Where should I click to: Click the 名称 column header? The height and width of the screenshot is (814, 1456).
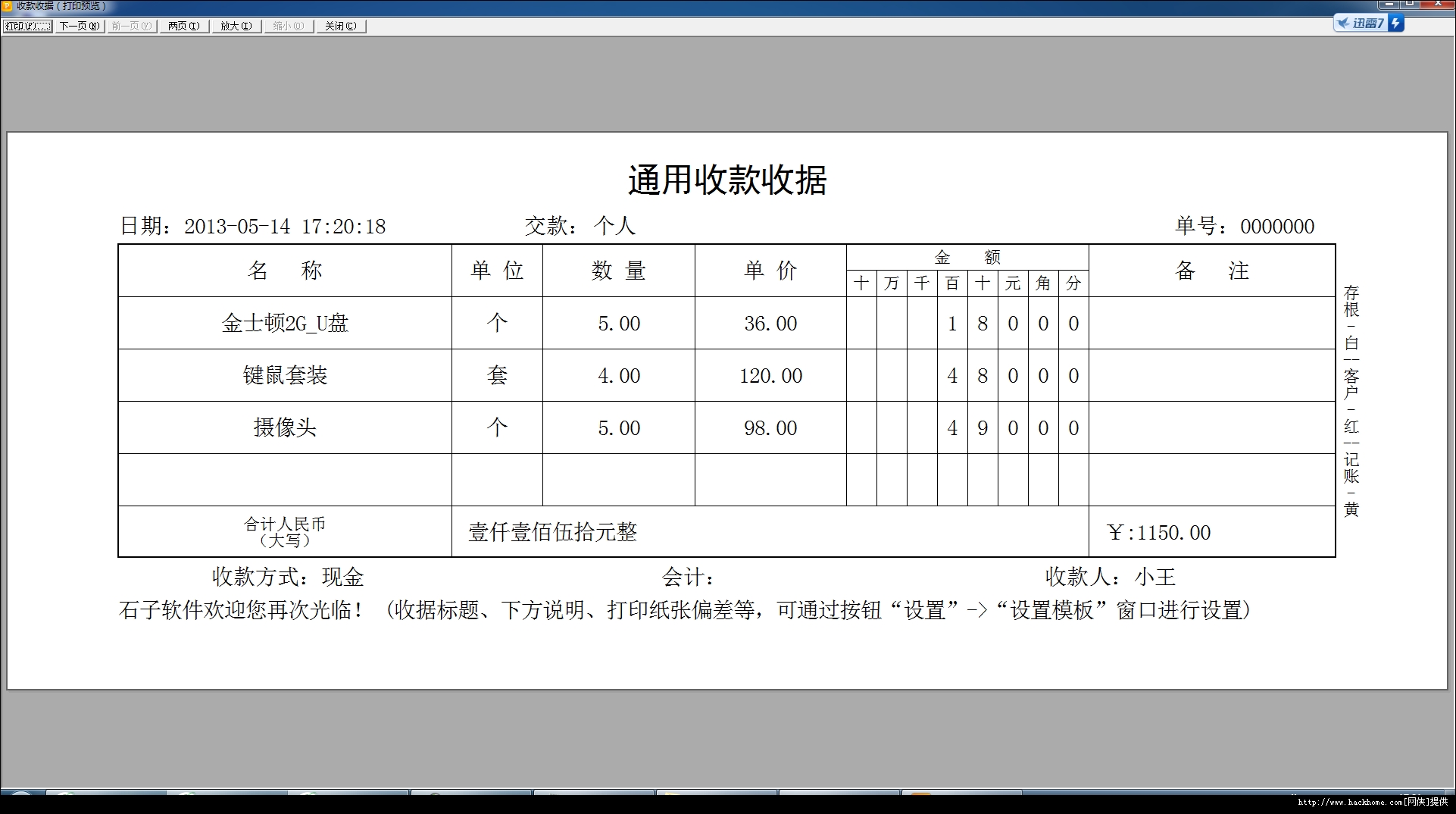coord(285,271)
